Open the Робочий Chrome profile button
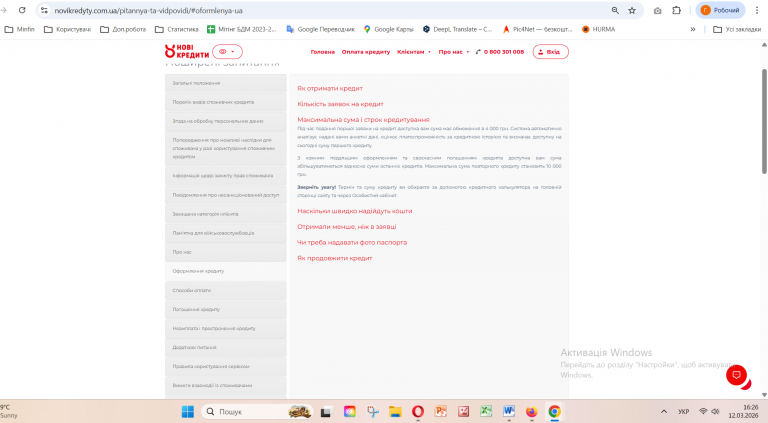This screenshot has width=768, height=423. [x=720, y=10]
